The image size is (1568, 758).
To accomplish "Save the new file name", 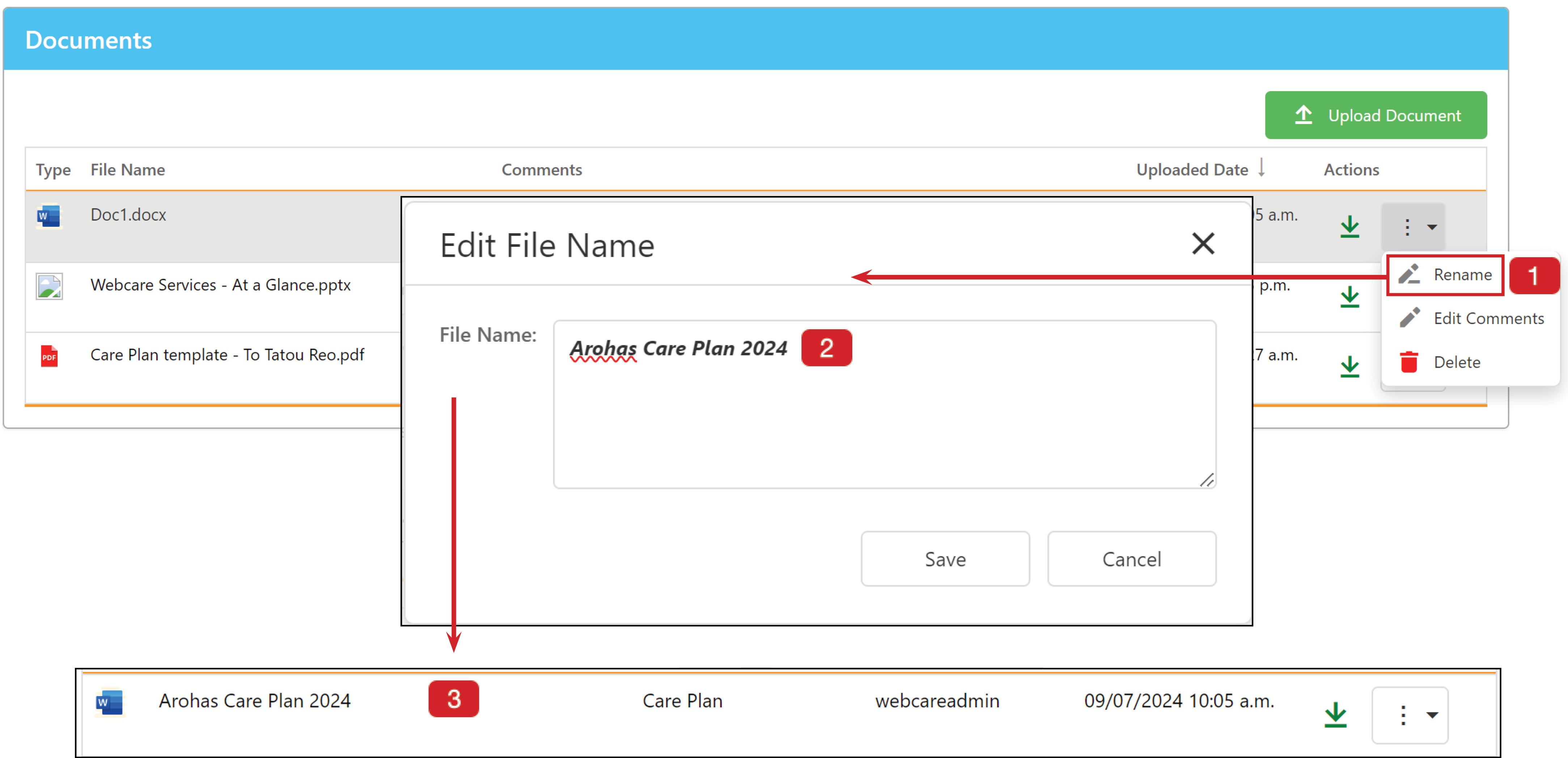I will 945,558.
